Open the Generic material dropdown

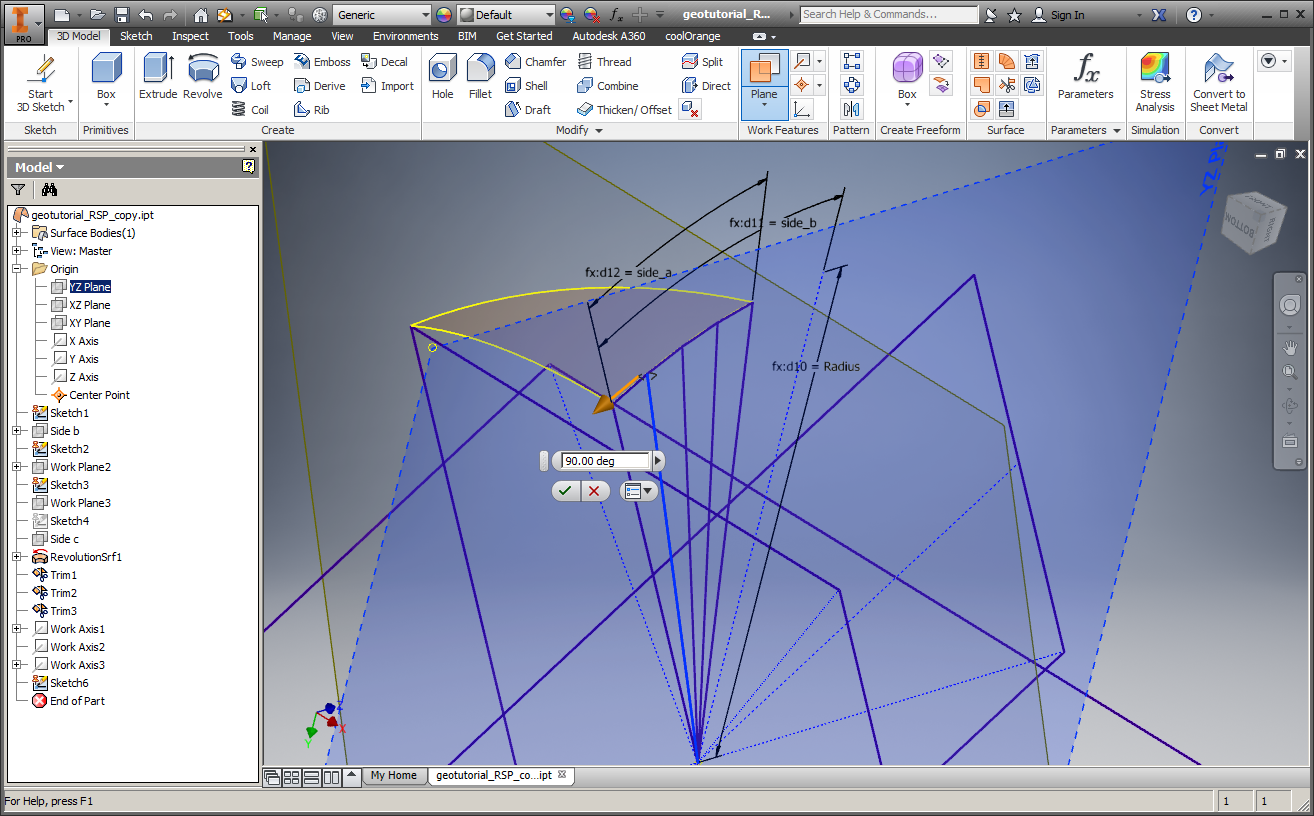[425, 15]
